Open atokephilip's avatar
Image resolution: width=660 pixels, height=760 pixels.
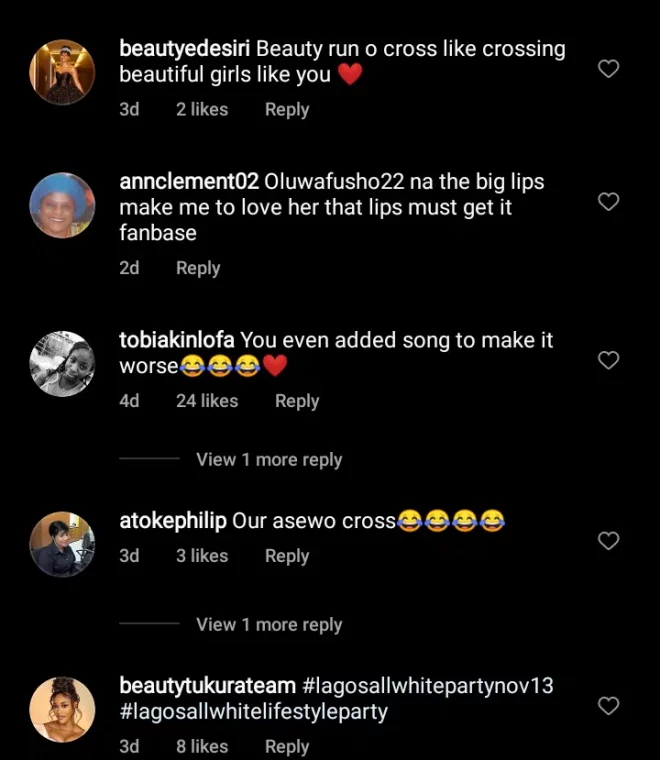point(63,544)
